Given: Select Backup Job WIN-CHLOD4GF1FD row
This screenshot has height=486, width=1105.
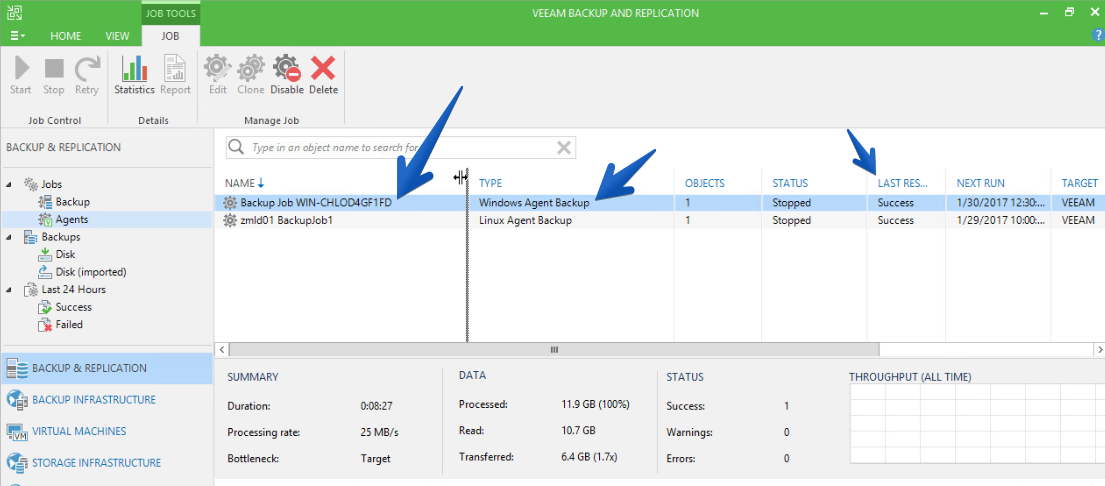Looking at the screenshot, I should pyautogui.click(x=659, y=202).
